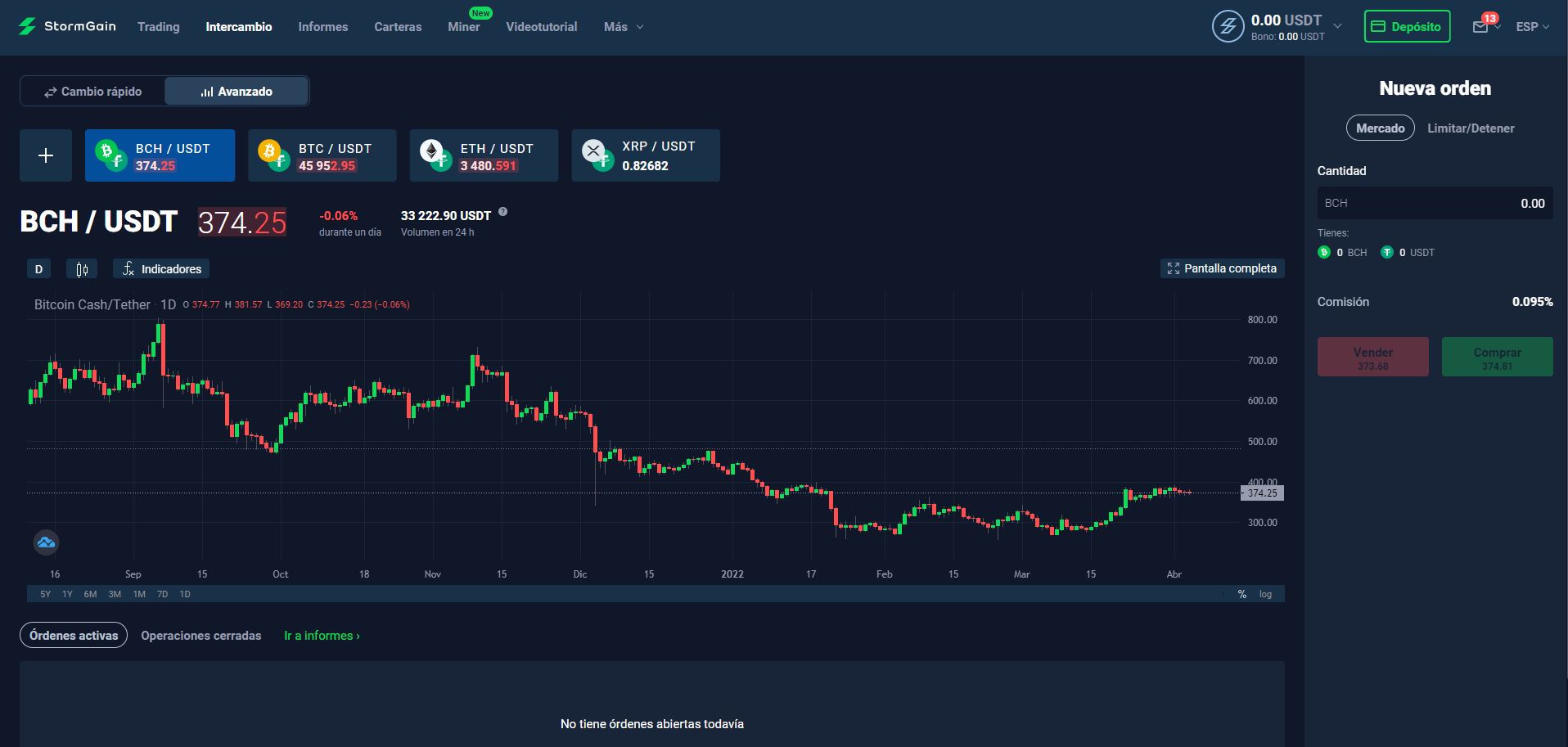The image size is (1568, 747).
Task: Open the ESP language selector
Action: pos(1532,27)
